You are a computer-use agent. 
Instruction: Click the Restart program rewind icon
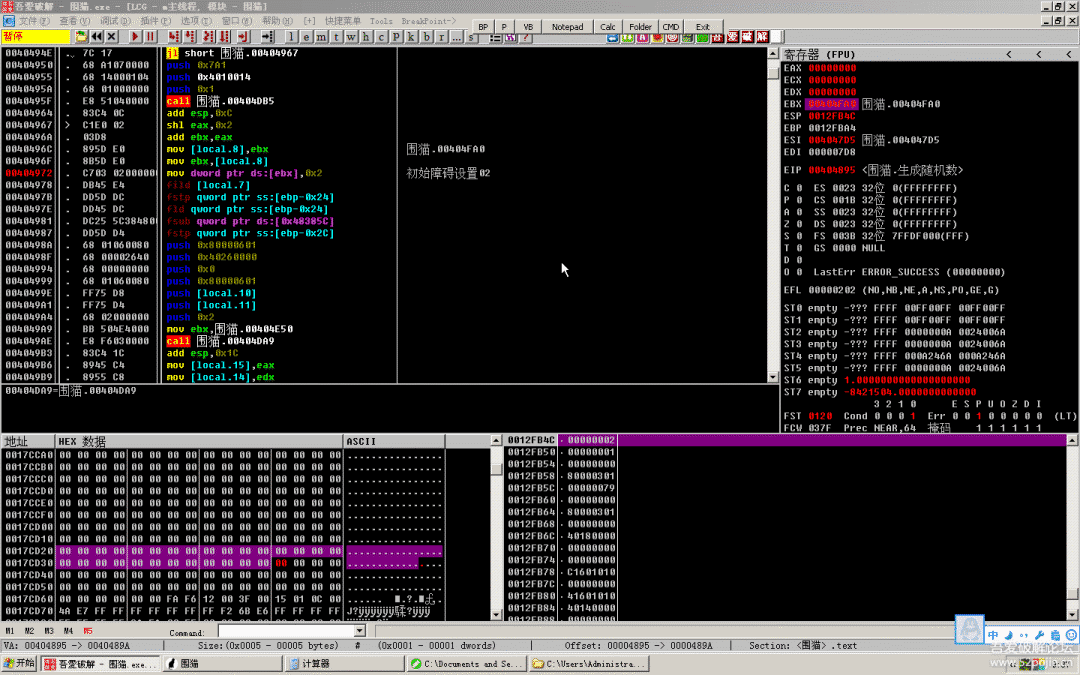pyautogui.click(x=97, y=36)
